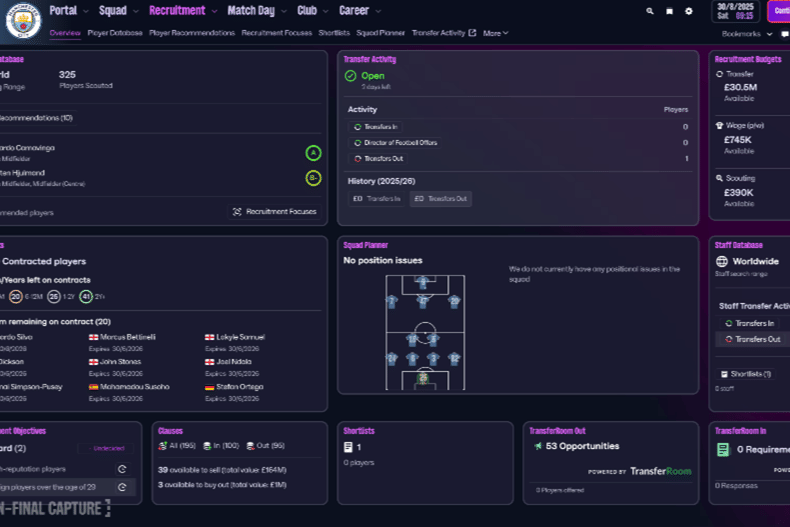Open the Match Day menu
The width and height of the screenshot is (790, 527).
[256, 11]
